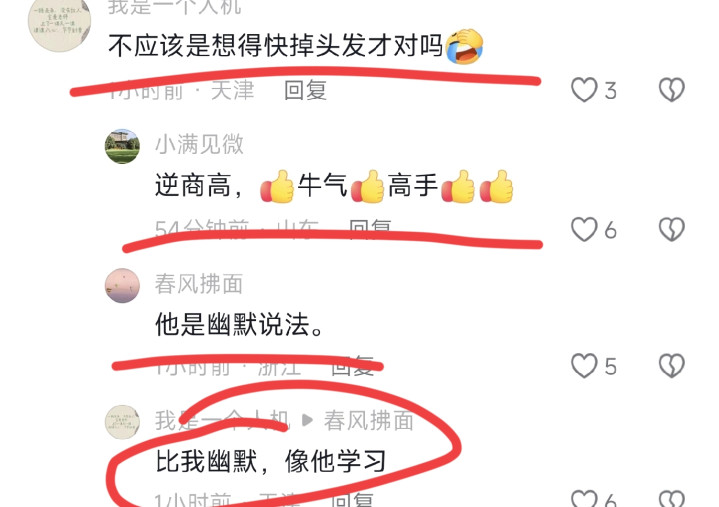Open top commenter's text avatar
The image size is (719, 507).
pyautogui.click(x=59, y=21)
